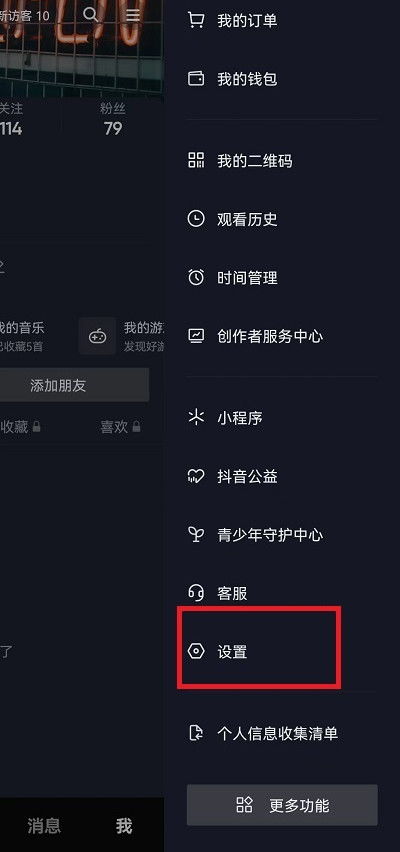400x852 pixels.
Task: Tap the alarm clock icon for 时间管理
Action: click(x=196, y=277)
